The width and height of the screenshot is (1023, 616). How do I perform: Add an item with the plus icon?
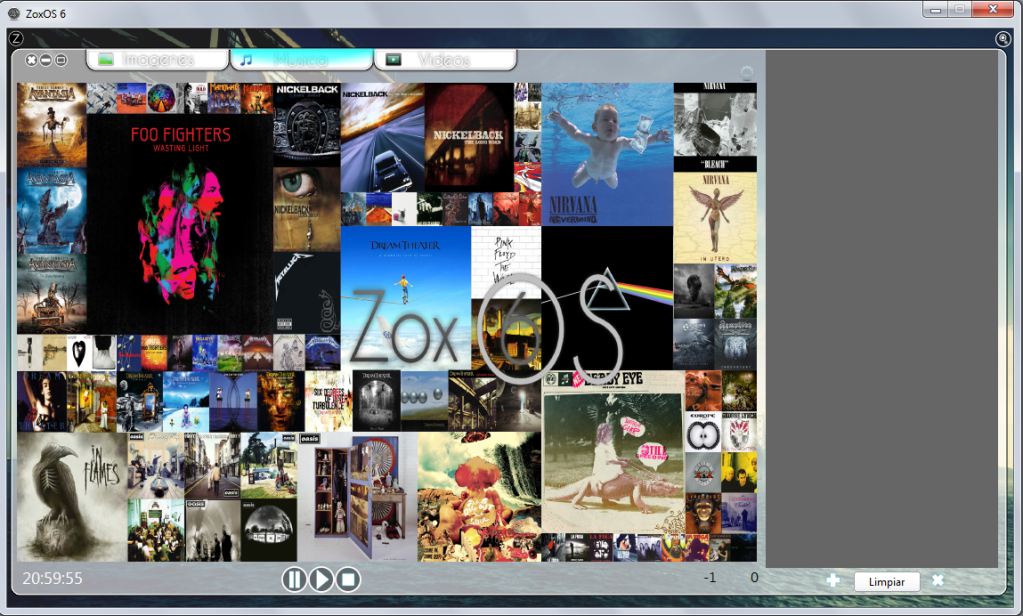(x=833, y=580)
